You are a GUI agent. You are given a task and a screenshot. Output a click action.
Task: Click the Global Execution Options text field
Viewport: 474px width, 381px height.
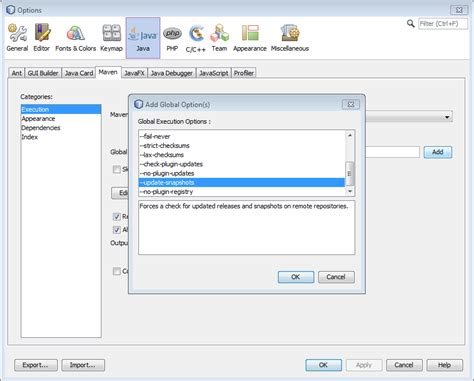click(392, 152)
